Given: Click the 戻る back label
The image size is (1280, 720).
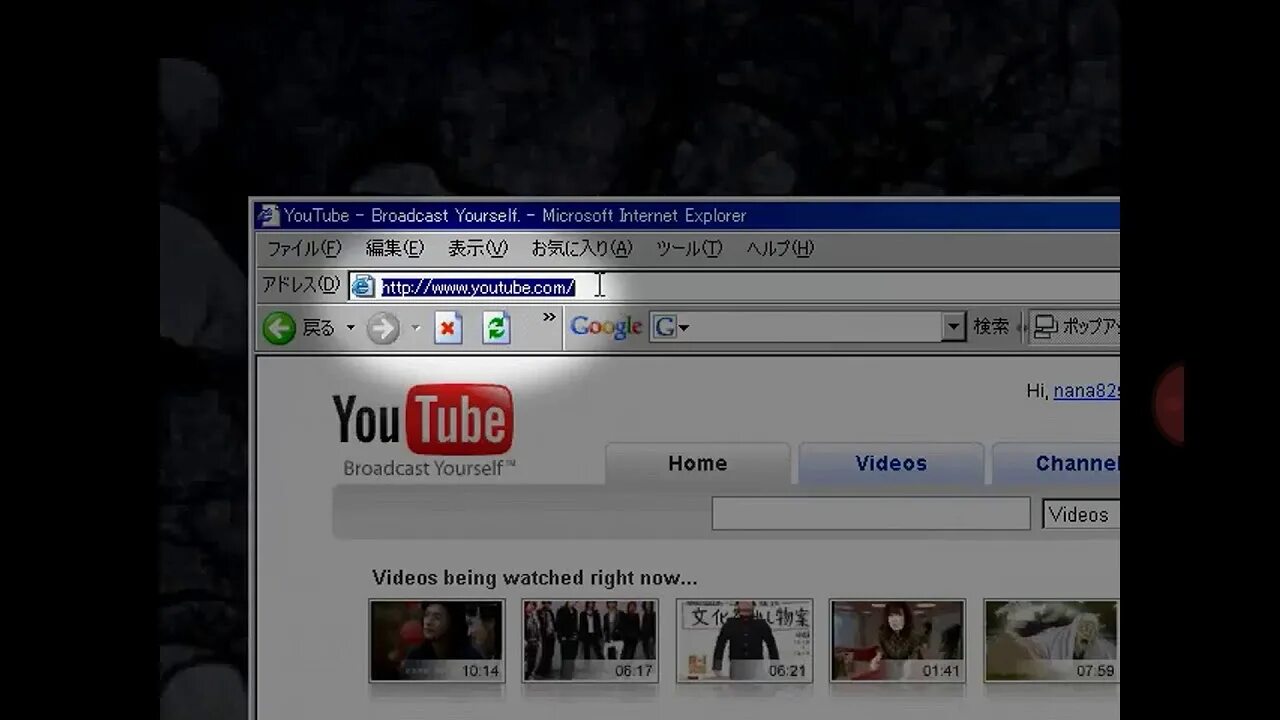Looking at the screenshot, I should coord(319,328).
